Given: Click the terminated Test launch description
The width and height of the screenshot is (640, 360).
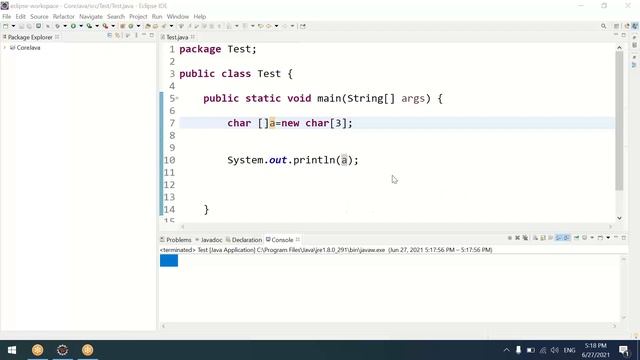Looking at the screenshot, I should (x=326, y=250).
